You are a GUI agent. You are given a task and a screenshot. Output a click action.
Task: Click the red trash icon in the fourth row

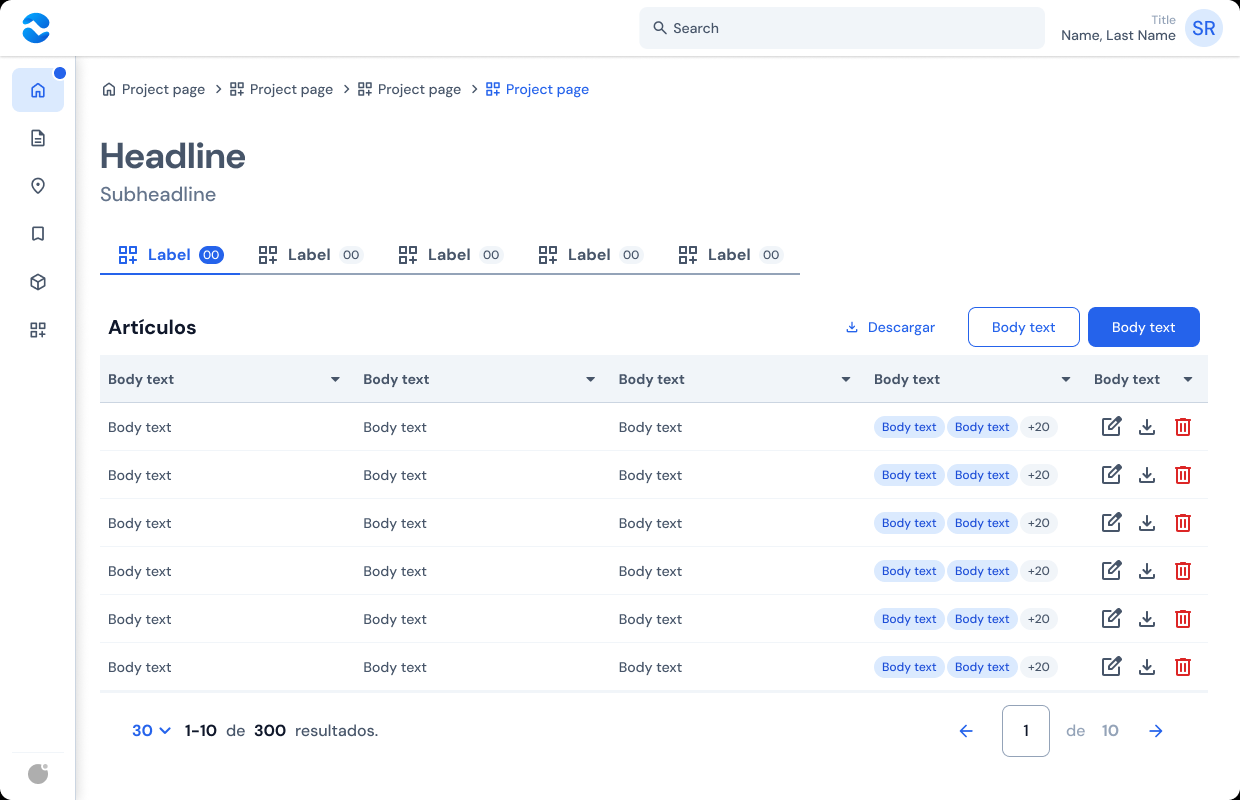tap(1183, 571)
